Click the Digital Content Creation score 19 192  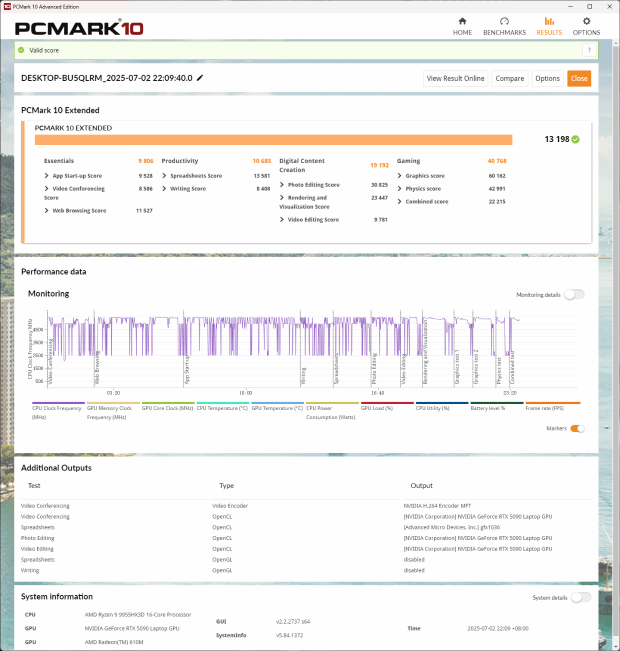point(379,165)
